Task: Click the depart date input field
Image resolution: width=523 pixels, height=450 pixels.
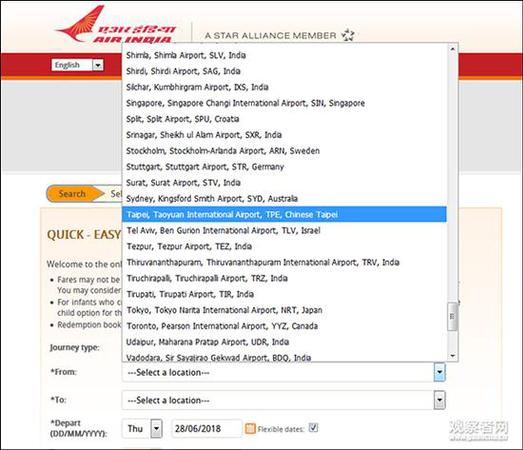Action: [x=206, y=429]
